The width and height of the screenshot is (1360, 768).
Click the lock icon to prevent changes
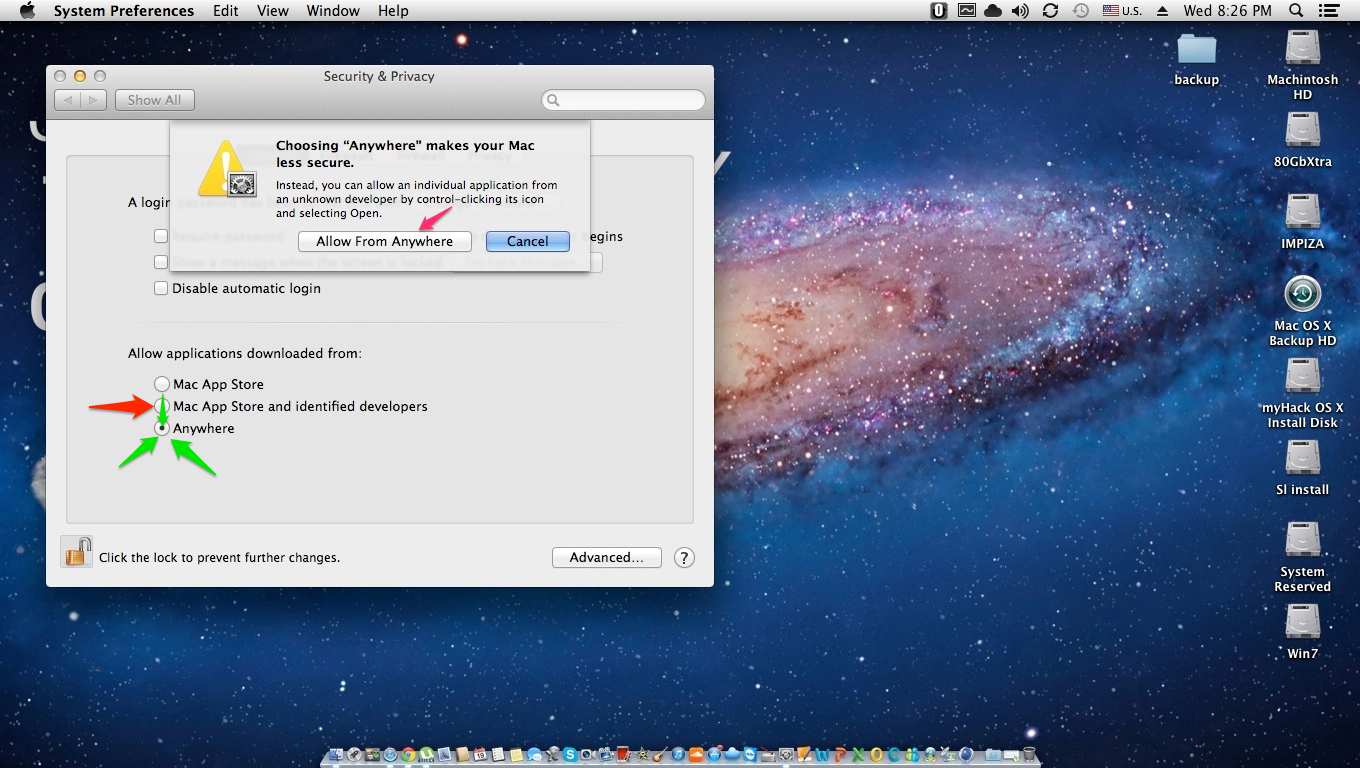click(76, 551)
